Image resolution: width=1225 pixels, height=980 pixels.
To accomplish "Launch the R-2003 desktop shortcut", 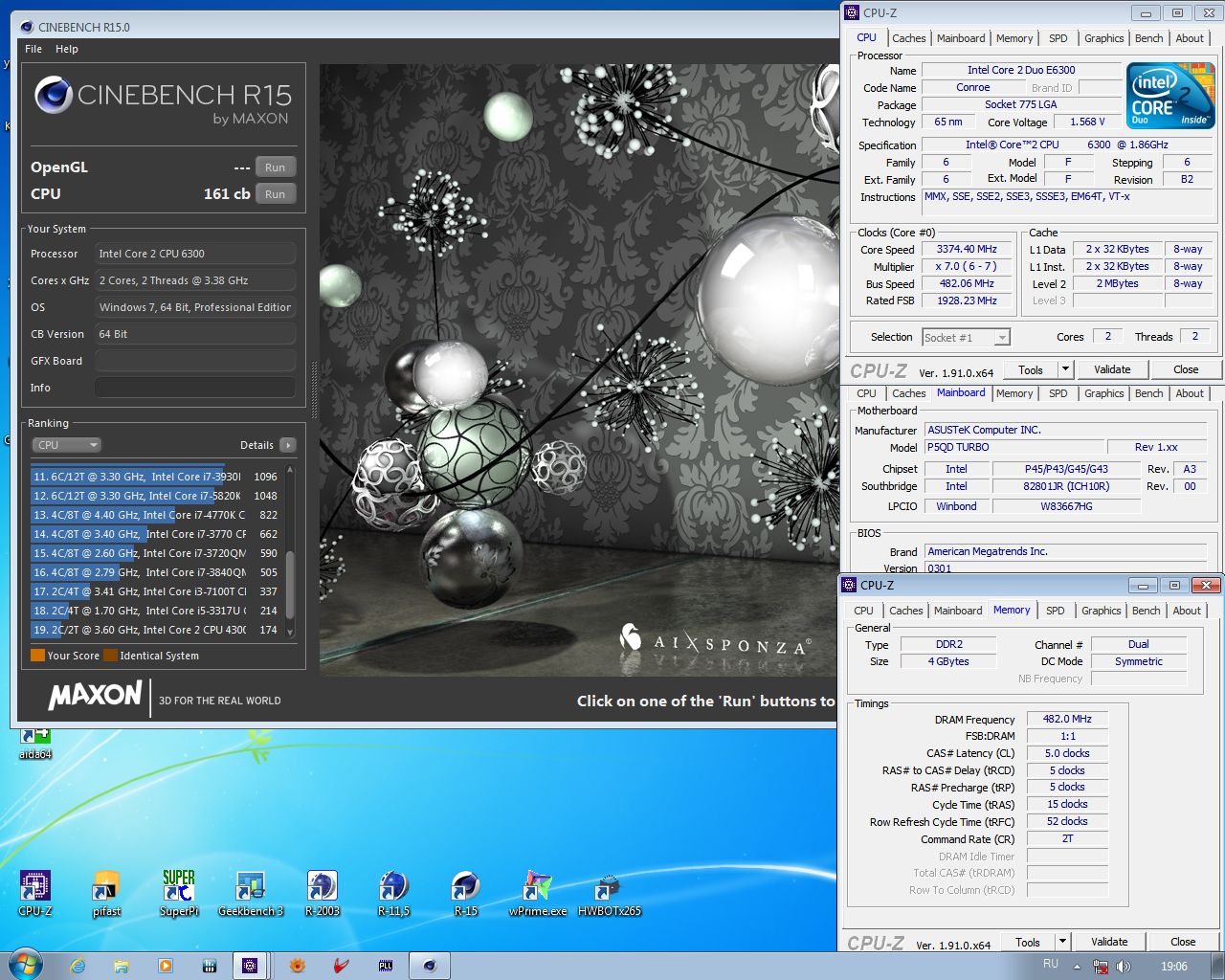I will coord(322,893).
